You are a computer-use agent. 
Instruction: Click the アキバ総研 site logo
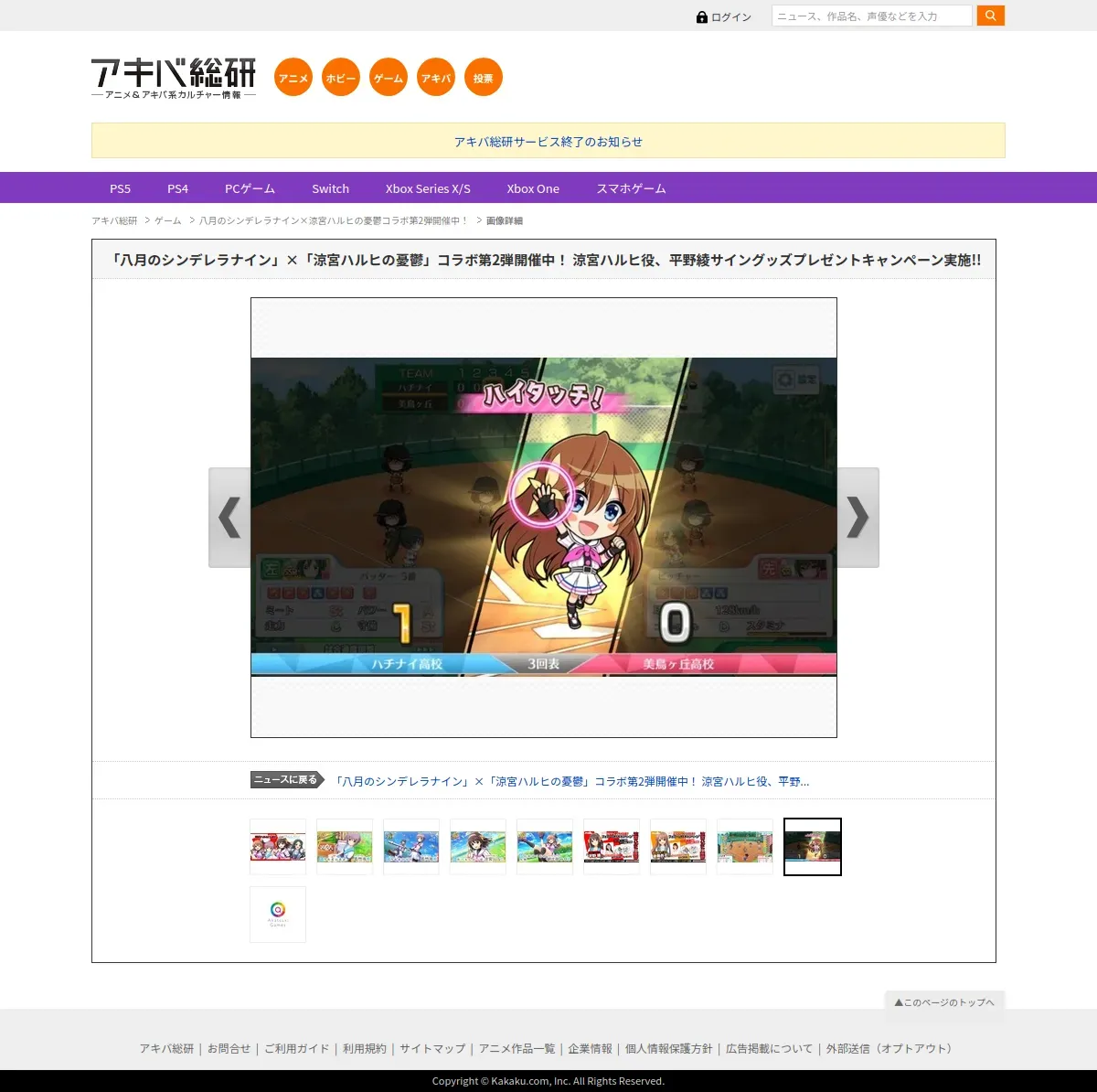point(174,79)
